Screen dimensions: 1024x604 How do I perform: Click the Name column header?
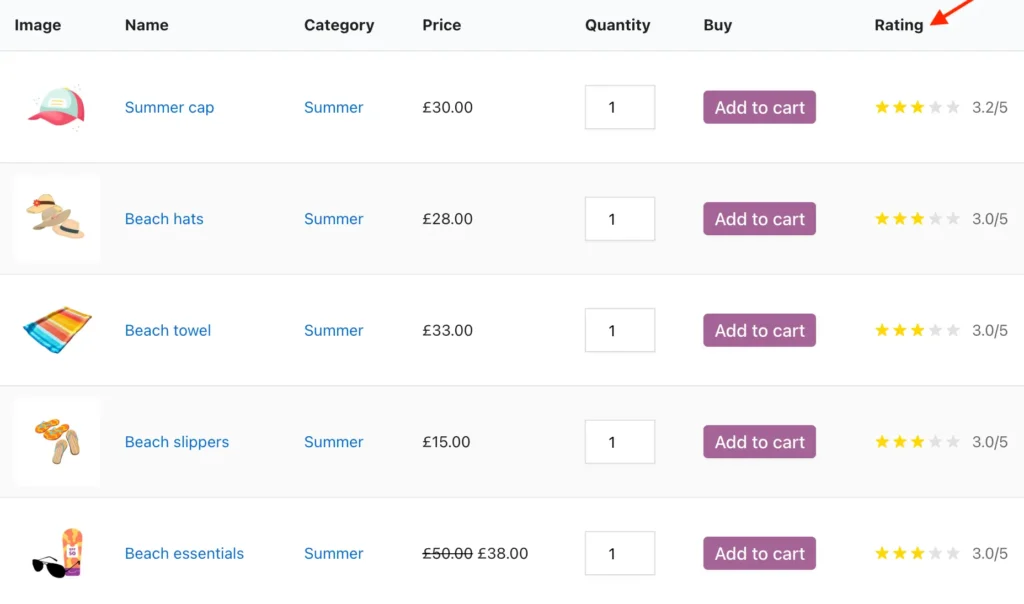click(x=146, y=25)
